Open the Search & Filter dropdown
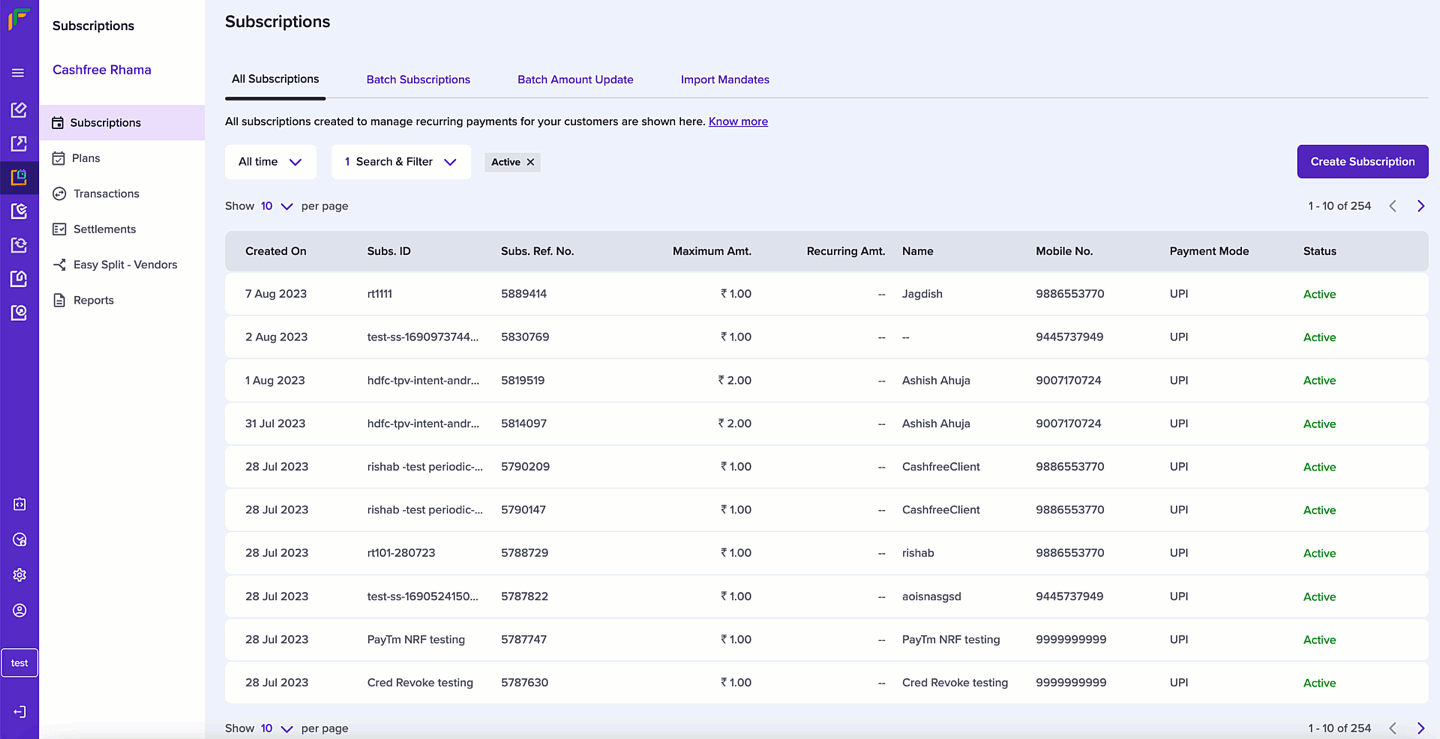The width and height of the screenshot is (1440, 739). pyautogui.click(x=401, y=162)
